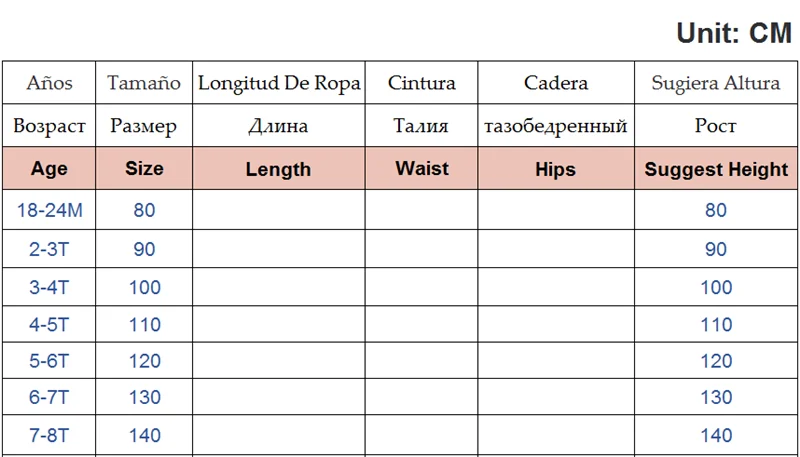The width and height of the screenshot is (800, 457).
Task: Click the 4-5T age row label
Action: pyautogui.click(x=49, y=324)
